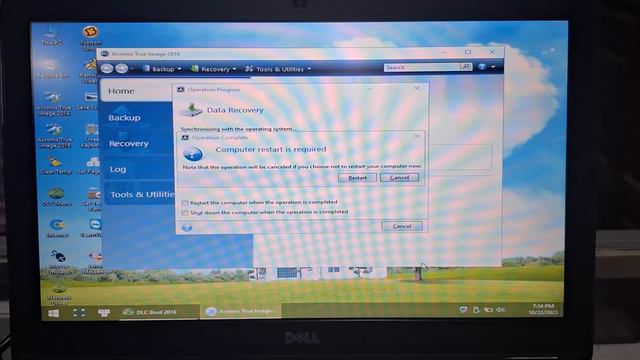Click the Data Recovery icon
This screenshot has height=360, width=640.
[191, 109]
